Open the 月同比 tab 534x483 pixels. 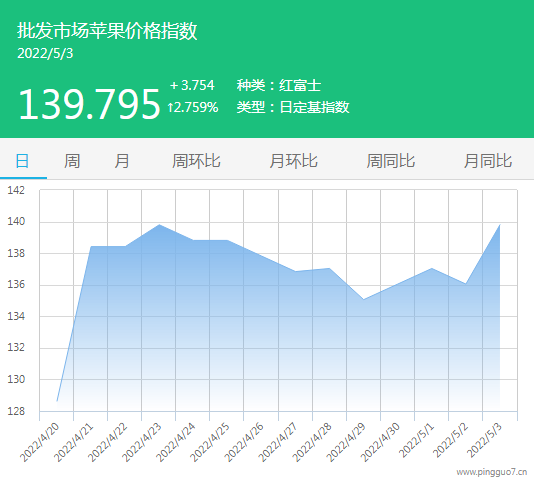[x=488, y=161]
